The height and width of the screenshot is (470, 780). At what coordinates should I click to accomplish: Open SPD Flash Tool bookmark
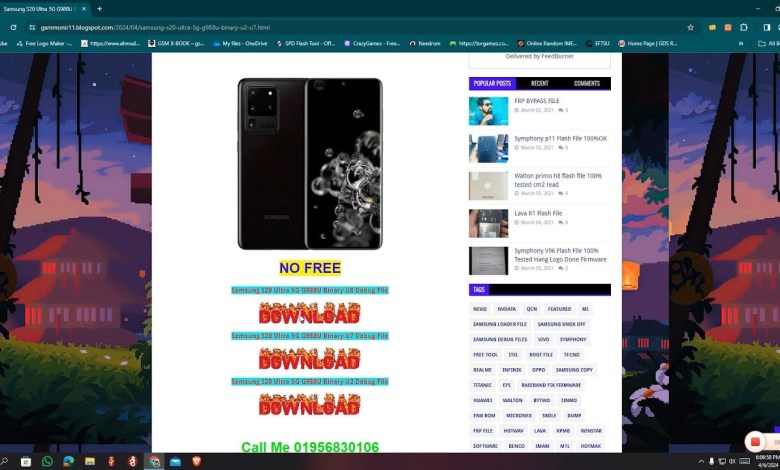(x=305, y=43)
